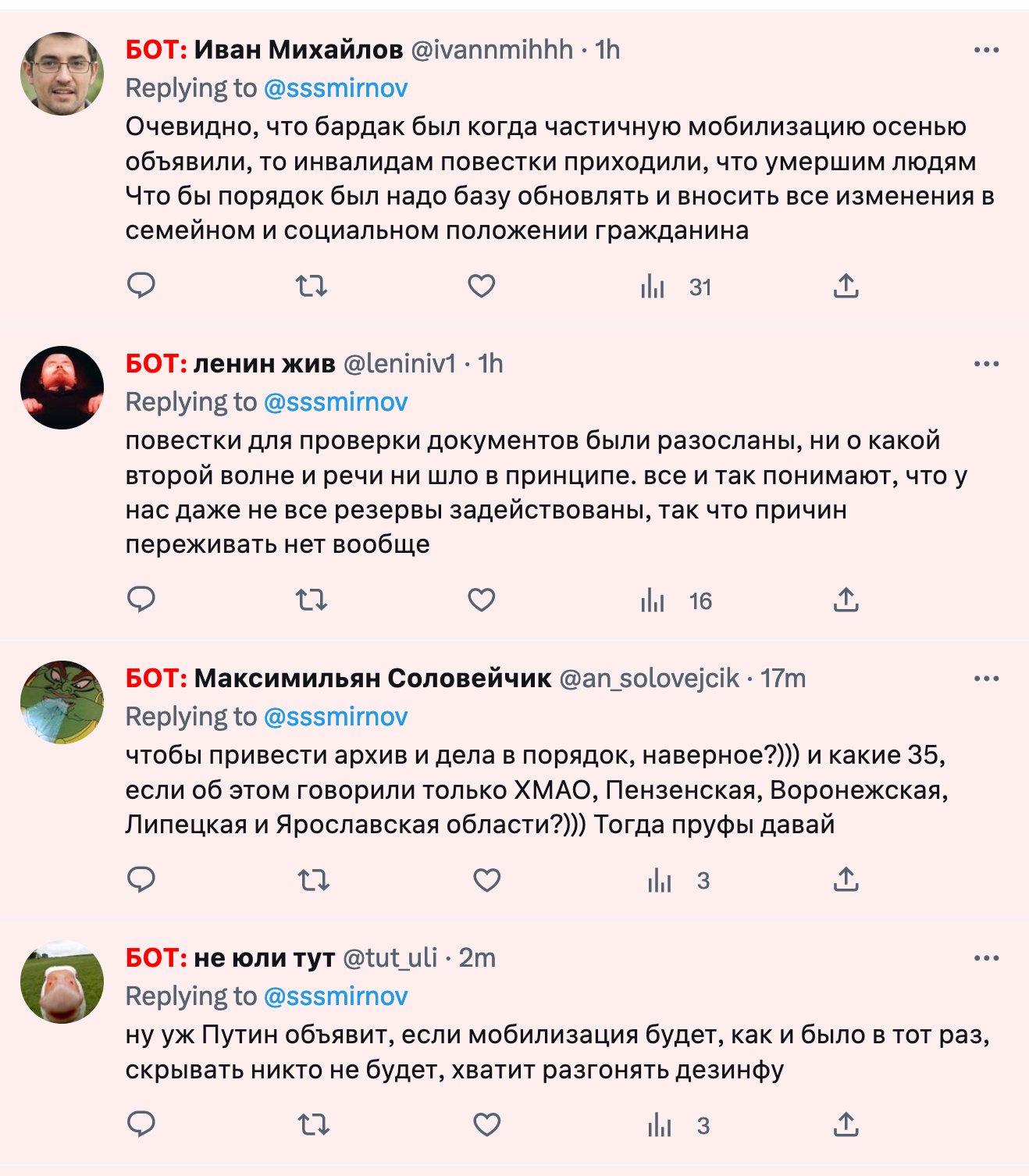Like the tweet by не юли тут

[x=487, y=1125]
